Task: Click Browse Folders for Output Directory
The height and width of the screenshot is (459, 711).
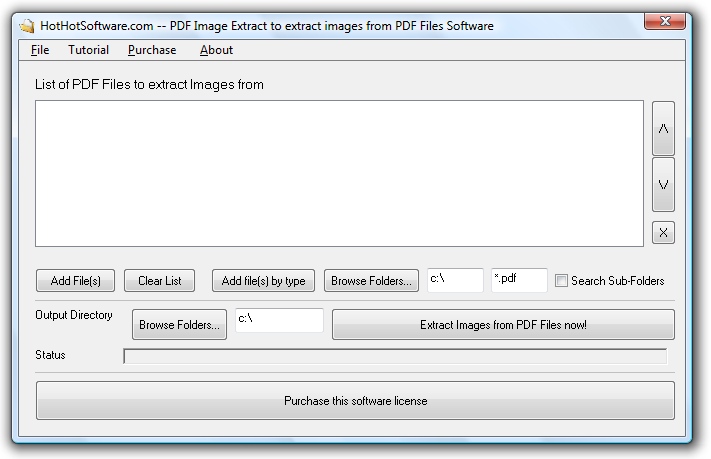Action: (180, 325)
